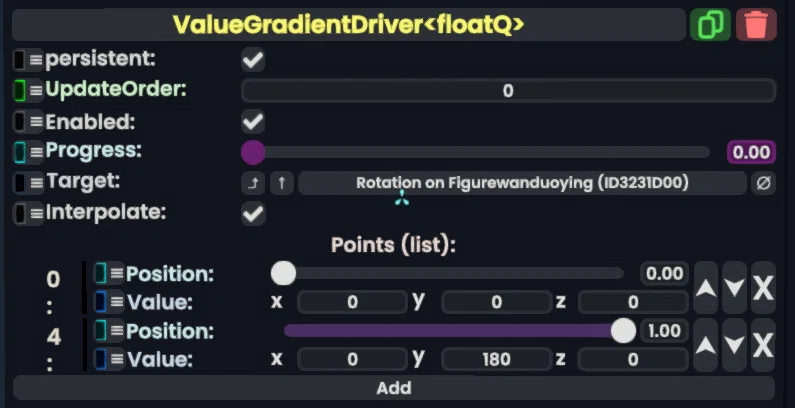
Task: Click the purple Progress slider knob
Action: click(x=253, y=153)
